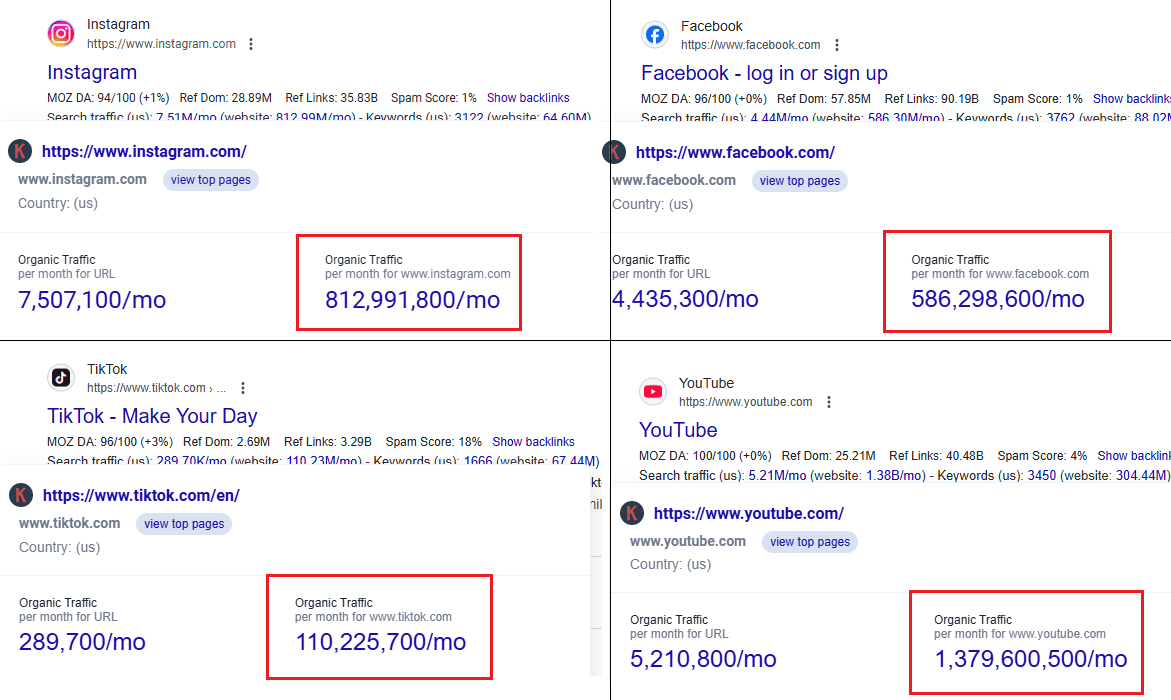1171x700 pixels.
Task: Open three-dot menu next to instagram.com URL
Action: tap(251, 44)
